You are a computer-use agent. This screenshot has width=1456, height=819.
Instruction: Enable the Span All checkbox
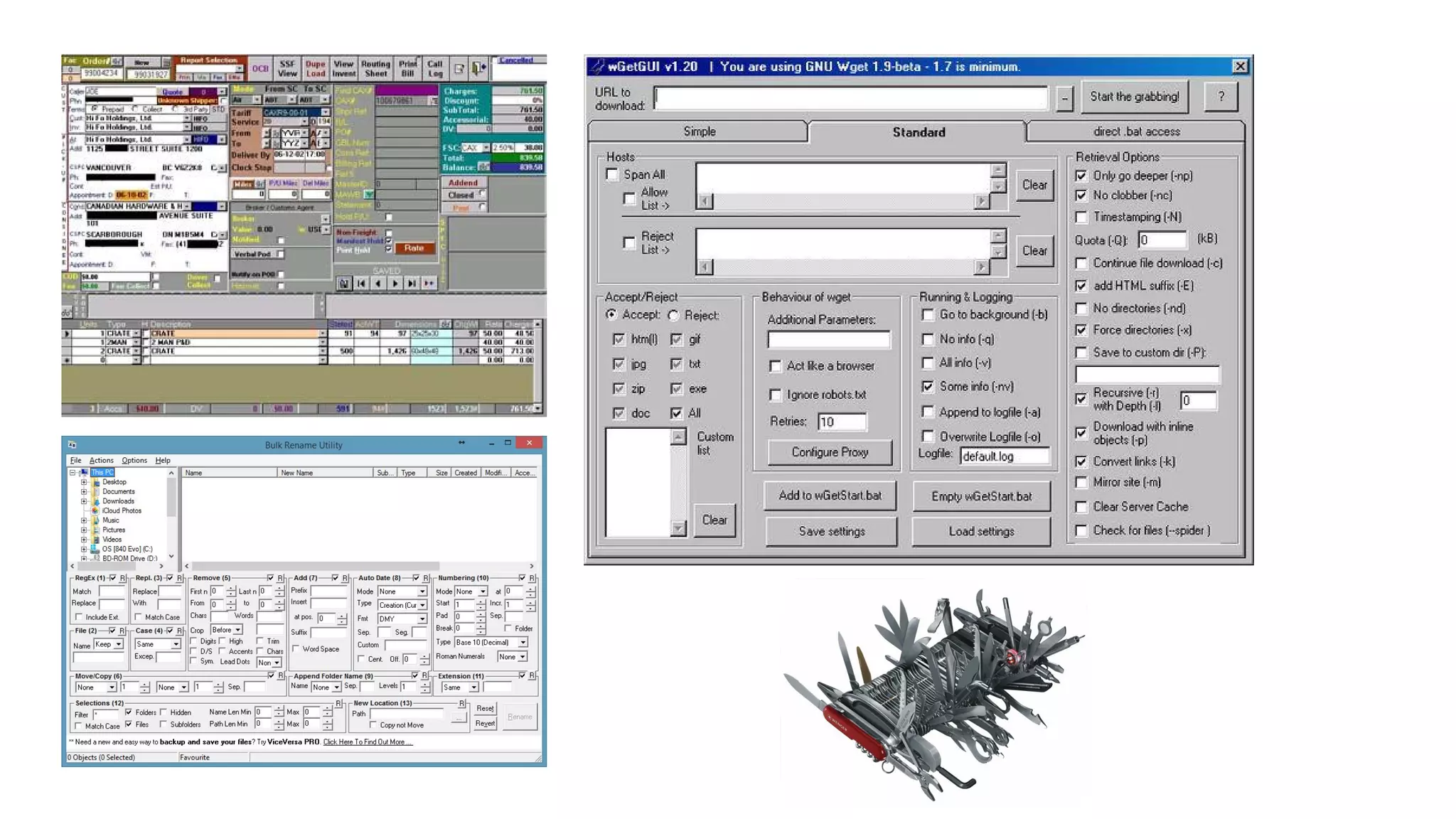tap(612, 174)
